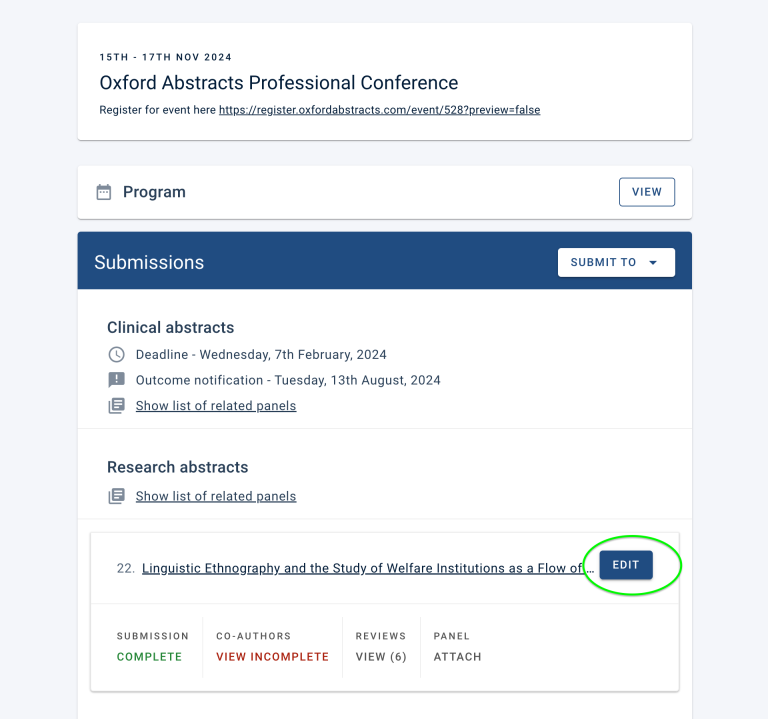Open the Submit To dropdown arrow
This screenshot has width=768, height=719.
click(x=653, y=263)
